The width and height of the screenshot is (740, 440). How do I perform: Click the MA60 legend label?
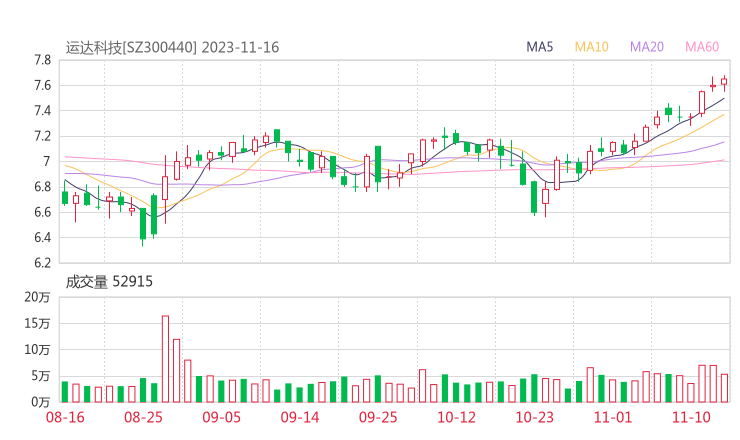point(702,47)
